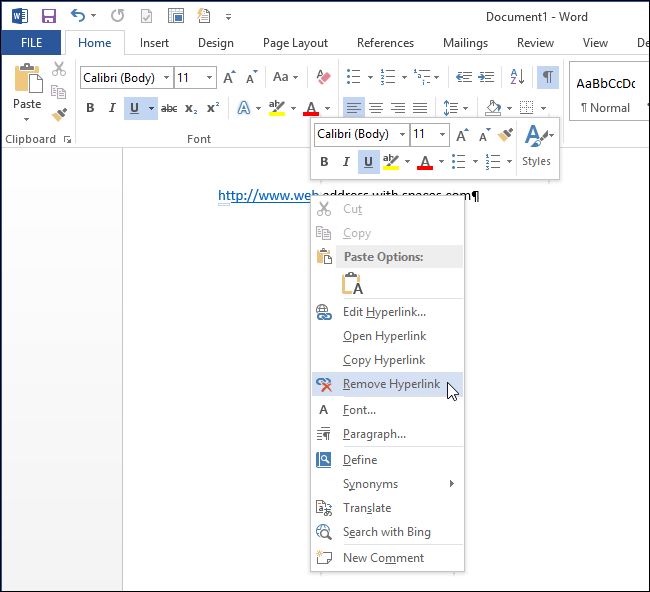The height and width of the screenshot is (592, 650).
Task: Click Clear All Formatting eraser icon
Action: (x=323, y=77)
